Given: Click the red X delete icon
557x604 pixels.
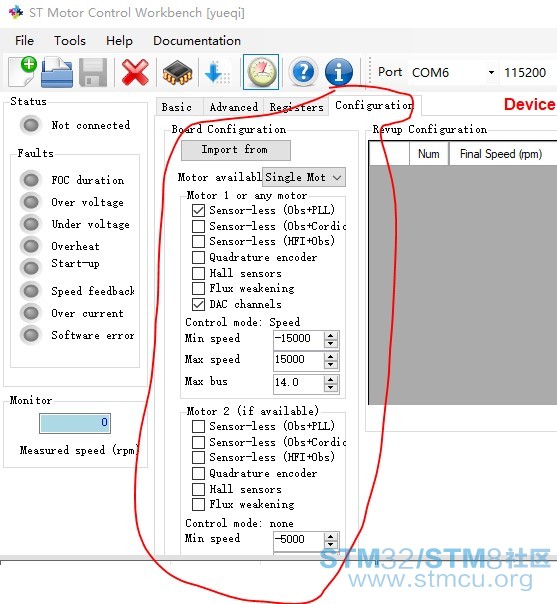Looking at the screenshot, I should pyautogui.click(x=135, y=72).
